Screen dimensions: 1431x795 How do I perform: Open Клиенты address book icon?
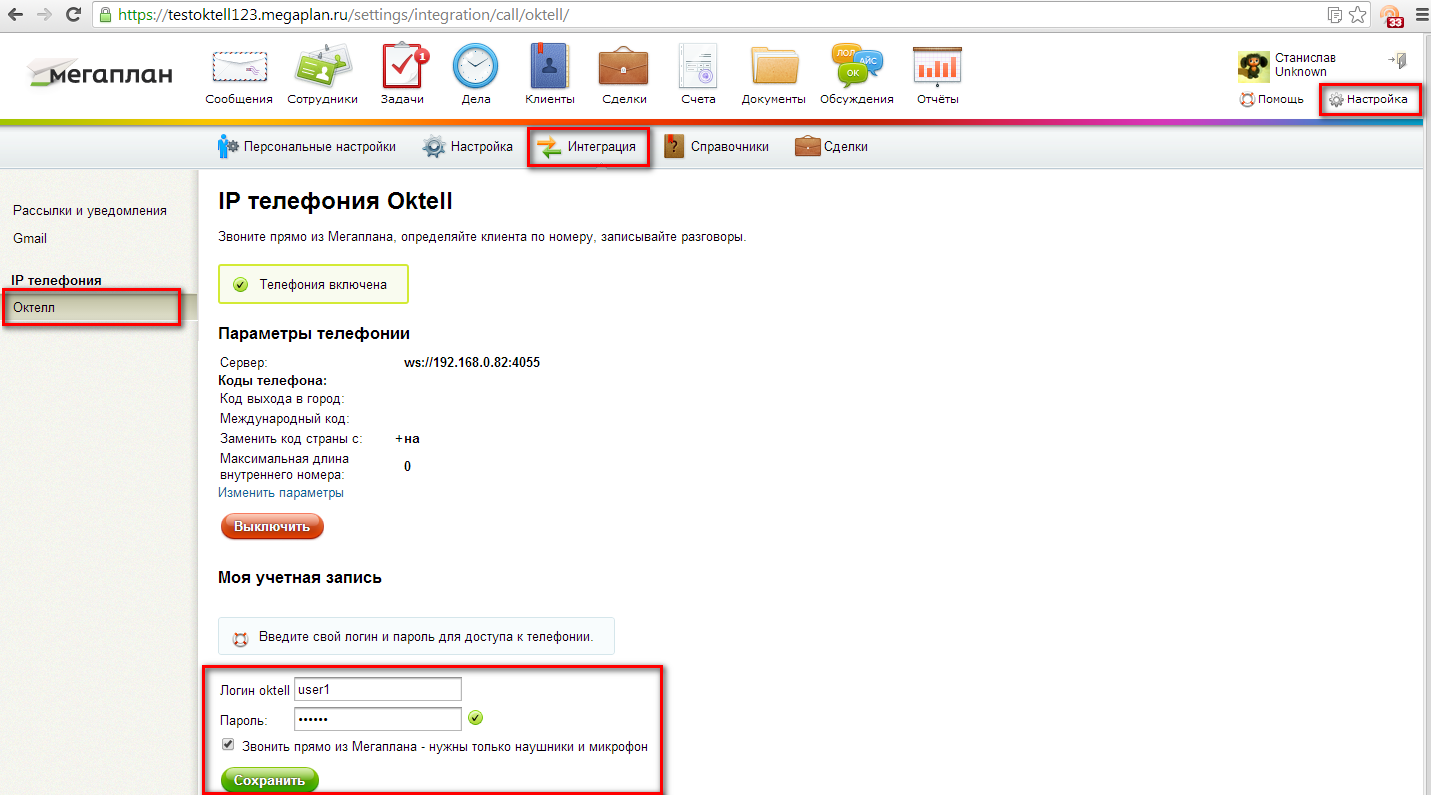tap(549, 67)
